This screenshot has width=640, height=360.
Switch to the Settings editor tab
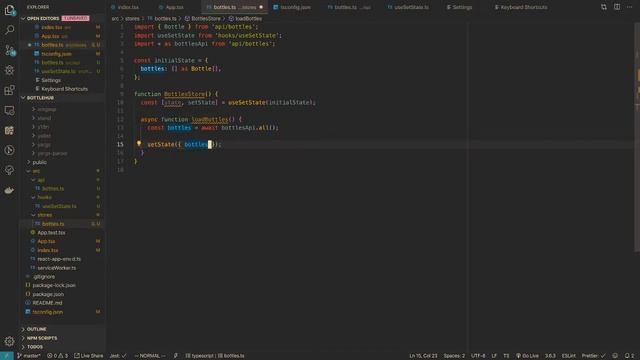click(462, 7)
